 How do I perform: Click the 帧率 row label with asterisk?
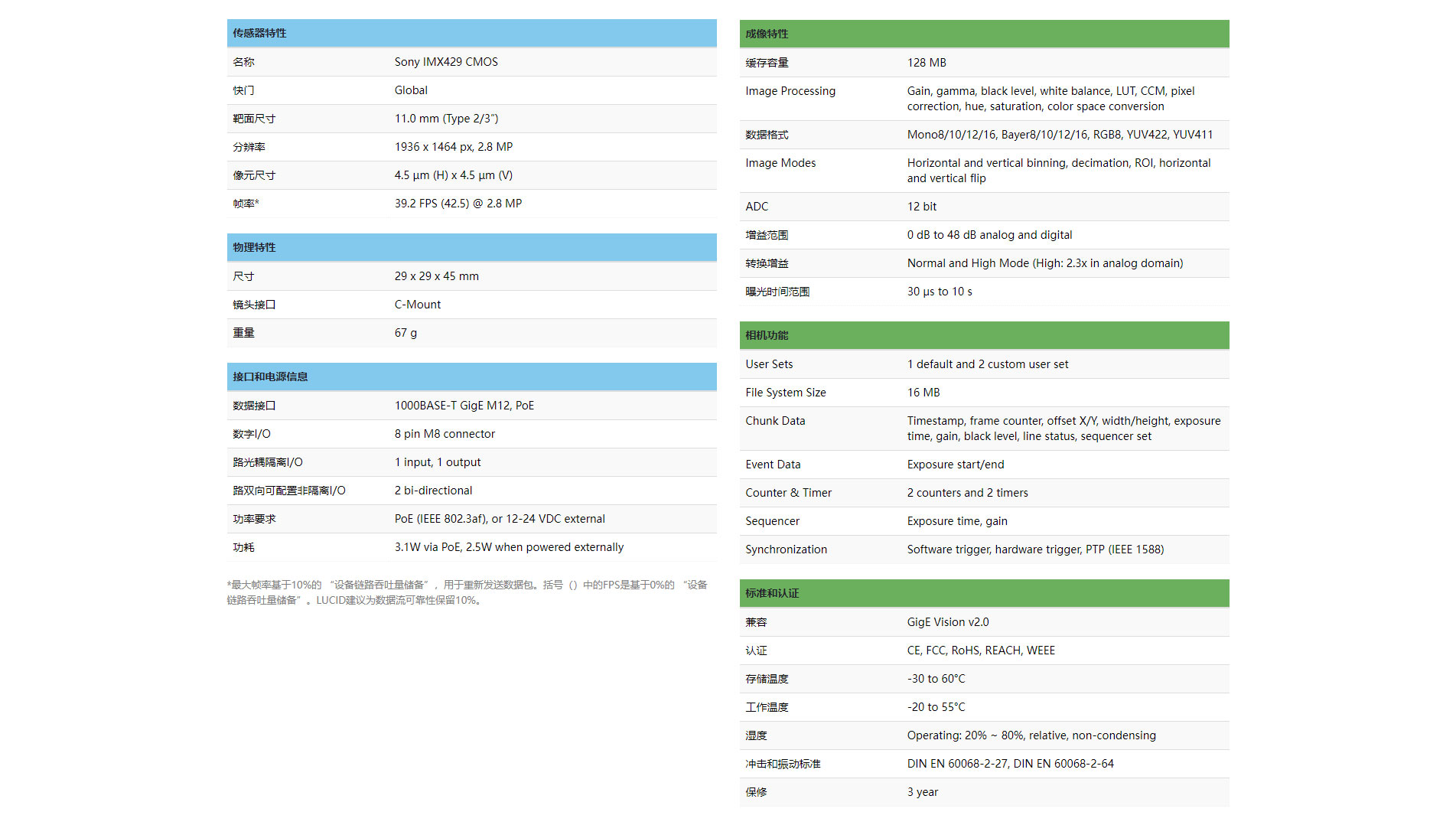click(x=246, y=203)
